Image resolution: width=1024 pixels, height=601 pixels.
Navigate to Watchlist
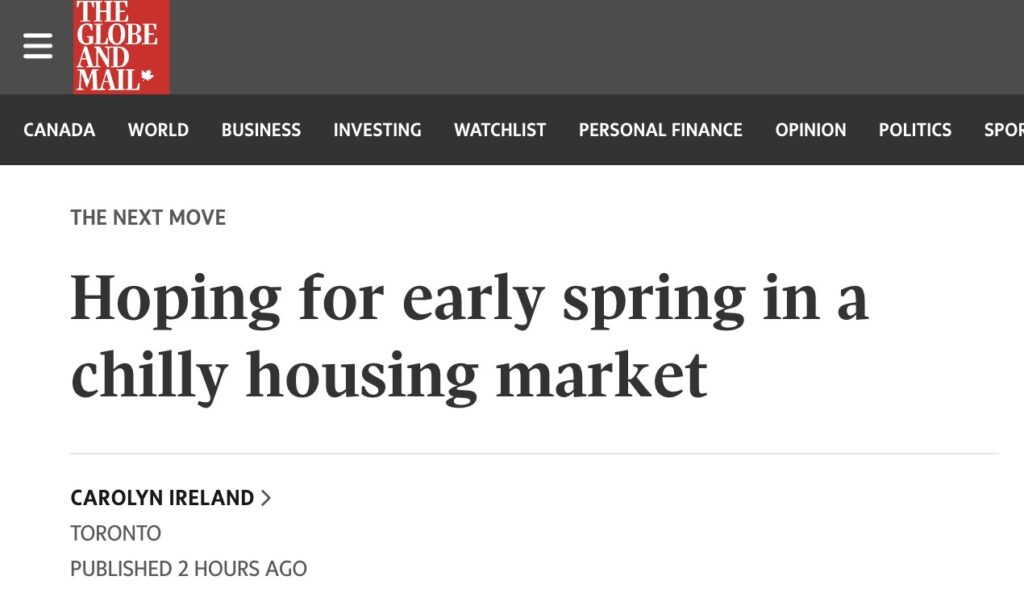click(x=500, y=130)
